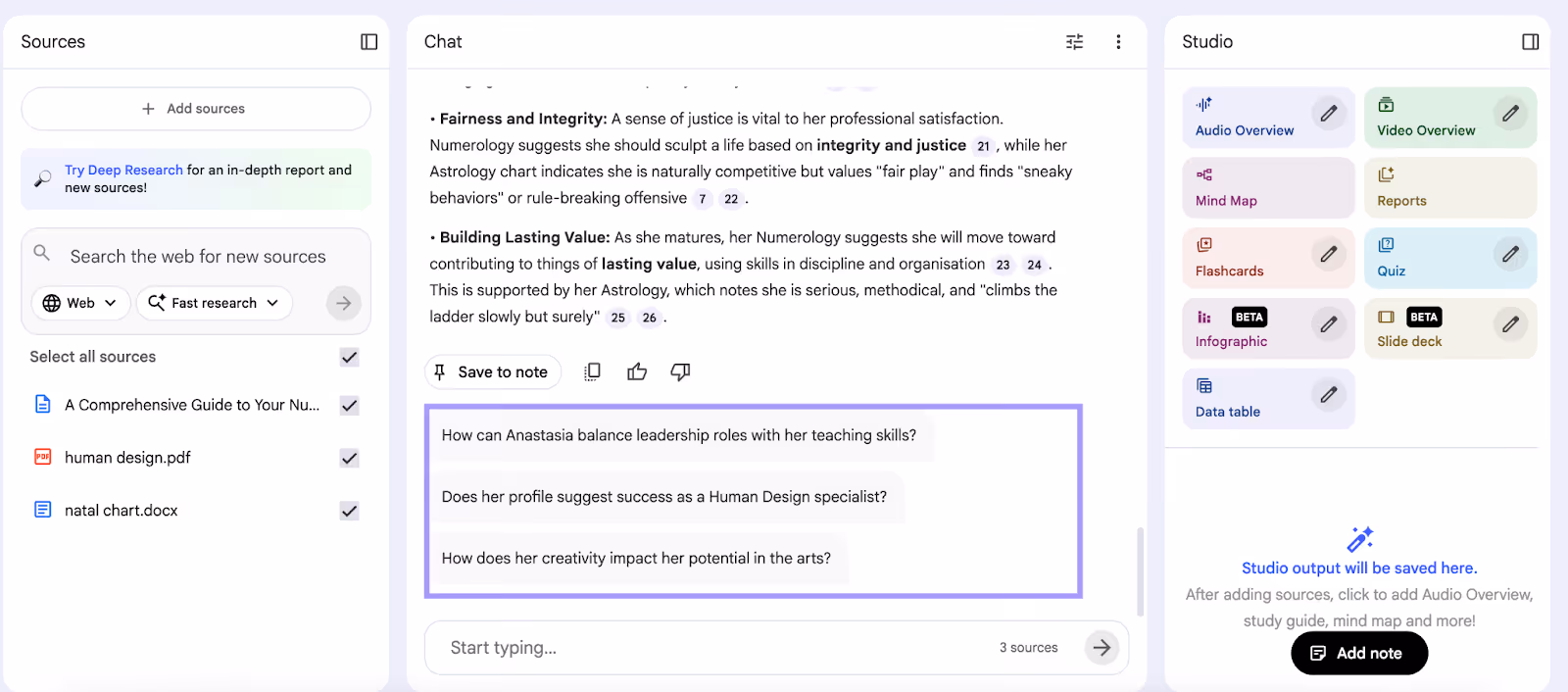Uncheck A Comprehensive Guide source
1568x692 pixels.
(349, 405)
